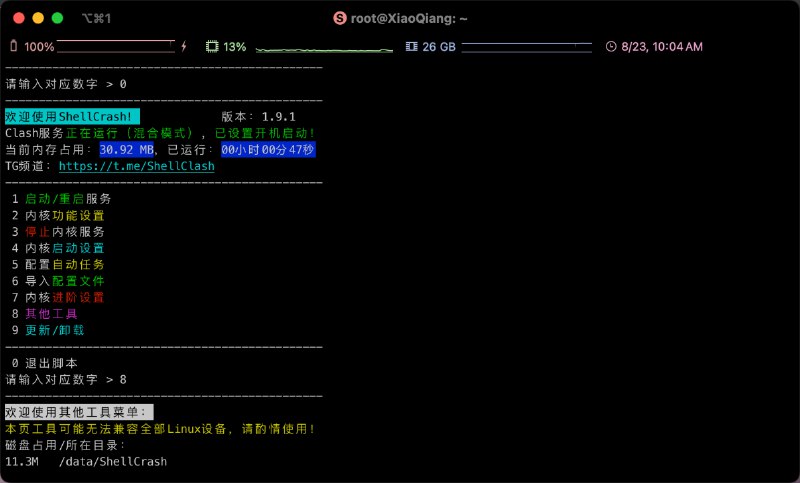The height and width of the screenshot is (483, 800).
Task: Click the battery icon in status bar
Action: coord(14,46)
